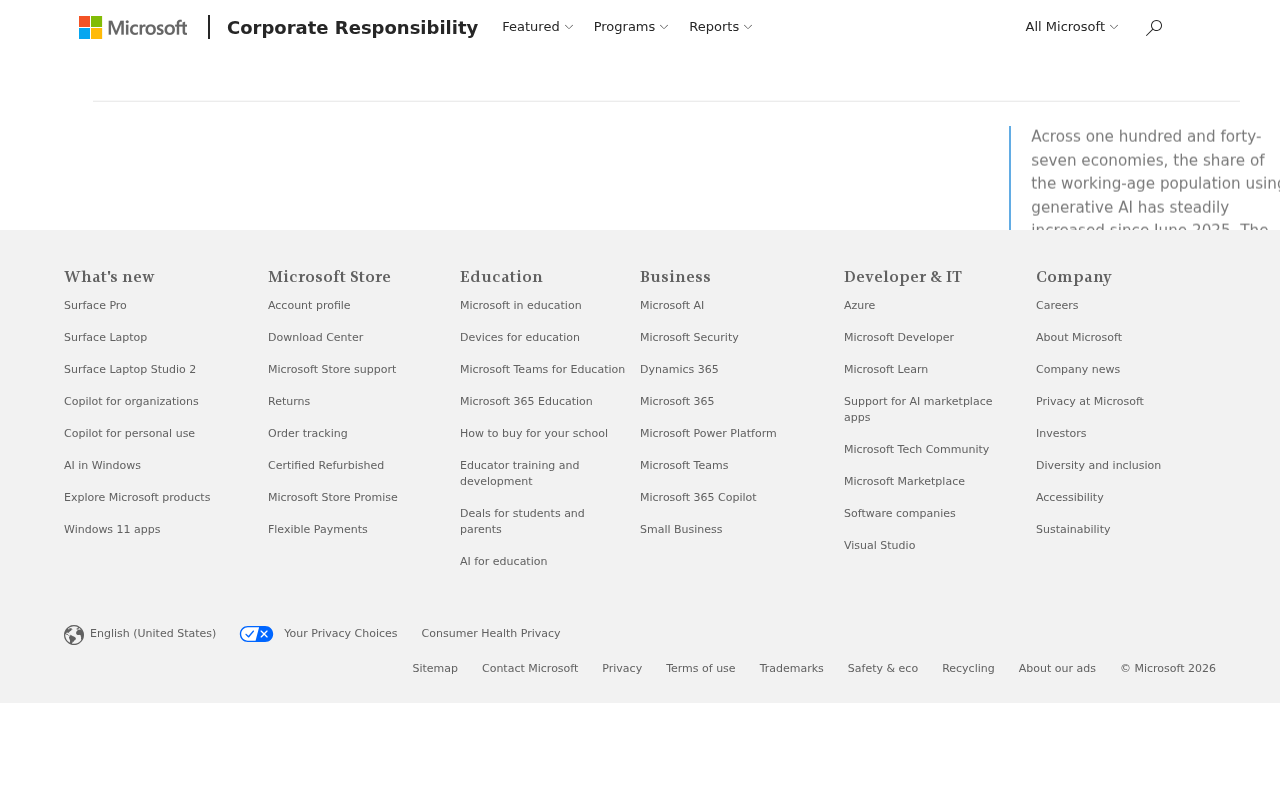The image size is (1280, 800).
Task: Open Privacy at Microsoft
Action: (1090, 402)
